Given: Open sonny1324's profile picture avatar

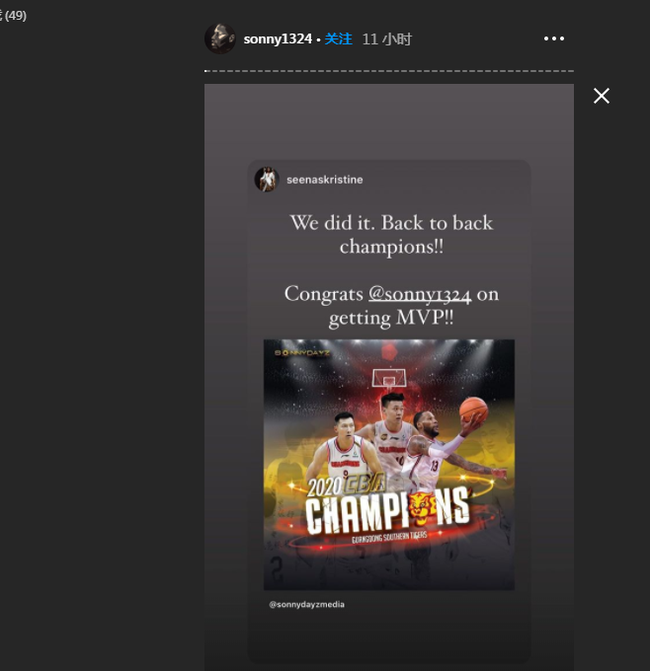Looking at the screenshot, I should point(220,39).
